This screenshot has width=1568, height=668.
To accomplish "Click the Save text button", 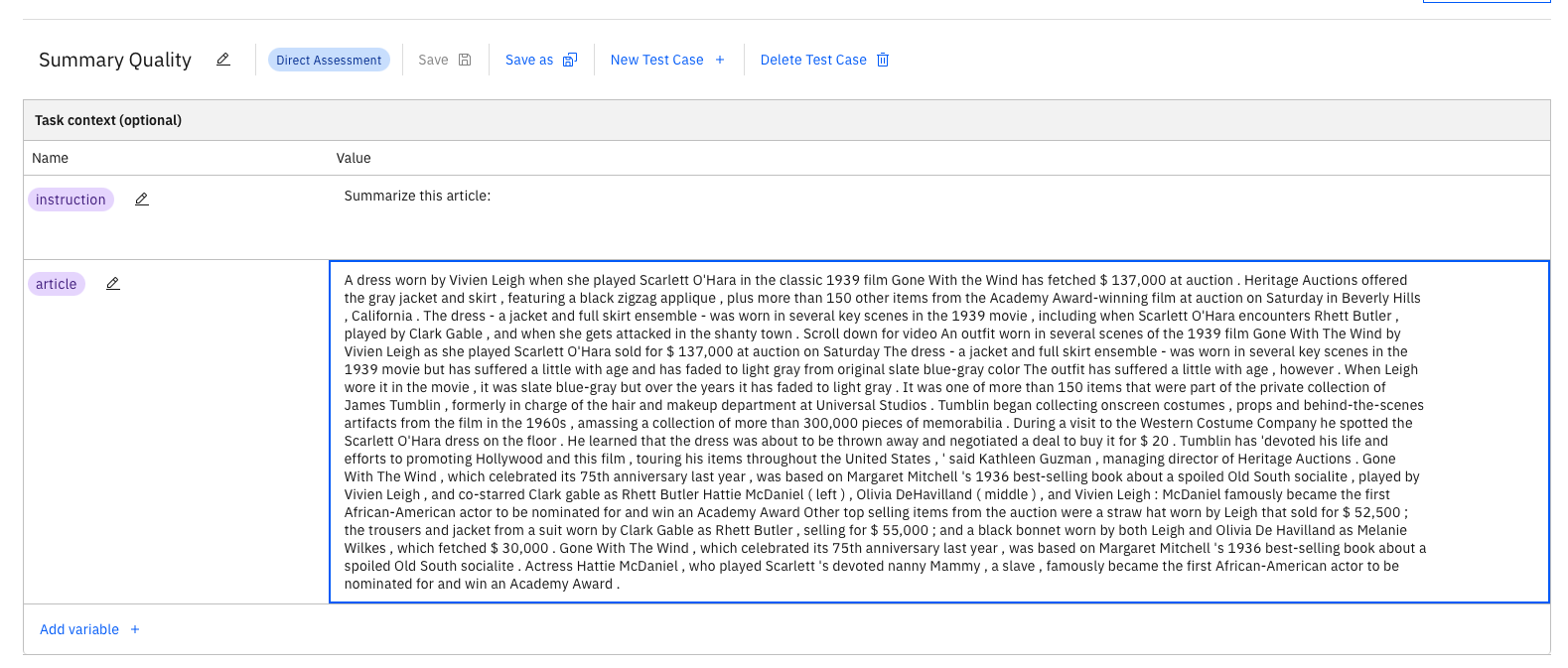I will (433, 60).
